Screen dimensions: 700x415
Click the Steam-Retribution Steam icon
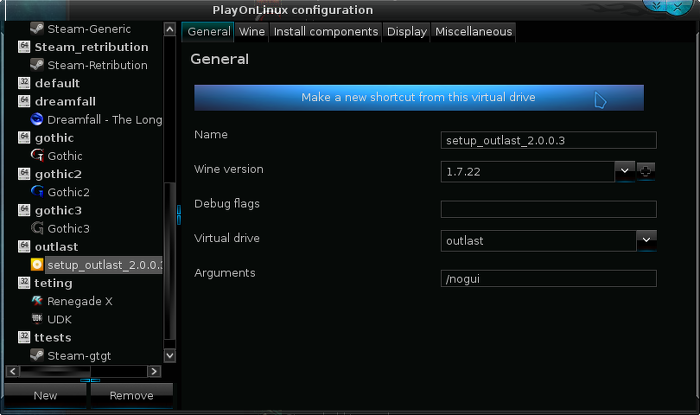[x=37, y=65]
